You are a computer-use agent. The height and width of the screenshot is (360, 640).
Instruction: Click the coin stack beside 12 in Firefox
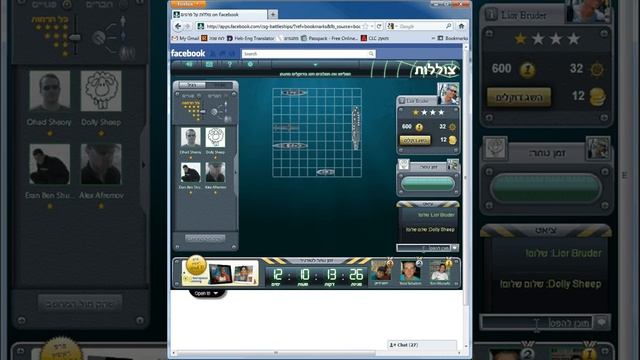pyautogui.click(x=452, y=140)
